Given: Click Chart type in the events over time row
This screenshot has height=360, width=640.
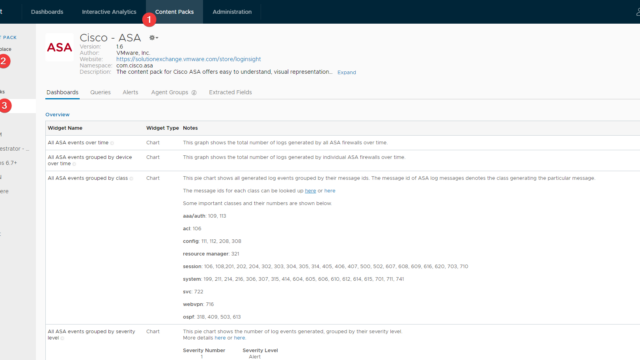Looking at the screenshot, I should pyautogui.click(x=153, y=143).
